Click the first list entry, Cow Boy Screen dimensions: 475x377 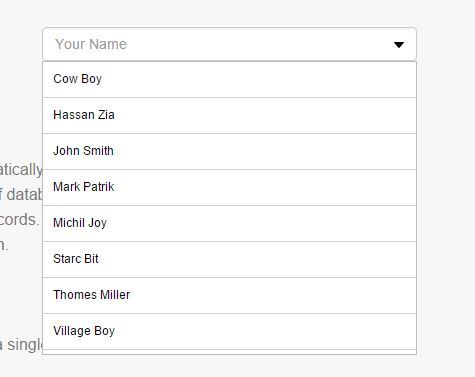229,80
